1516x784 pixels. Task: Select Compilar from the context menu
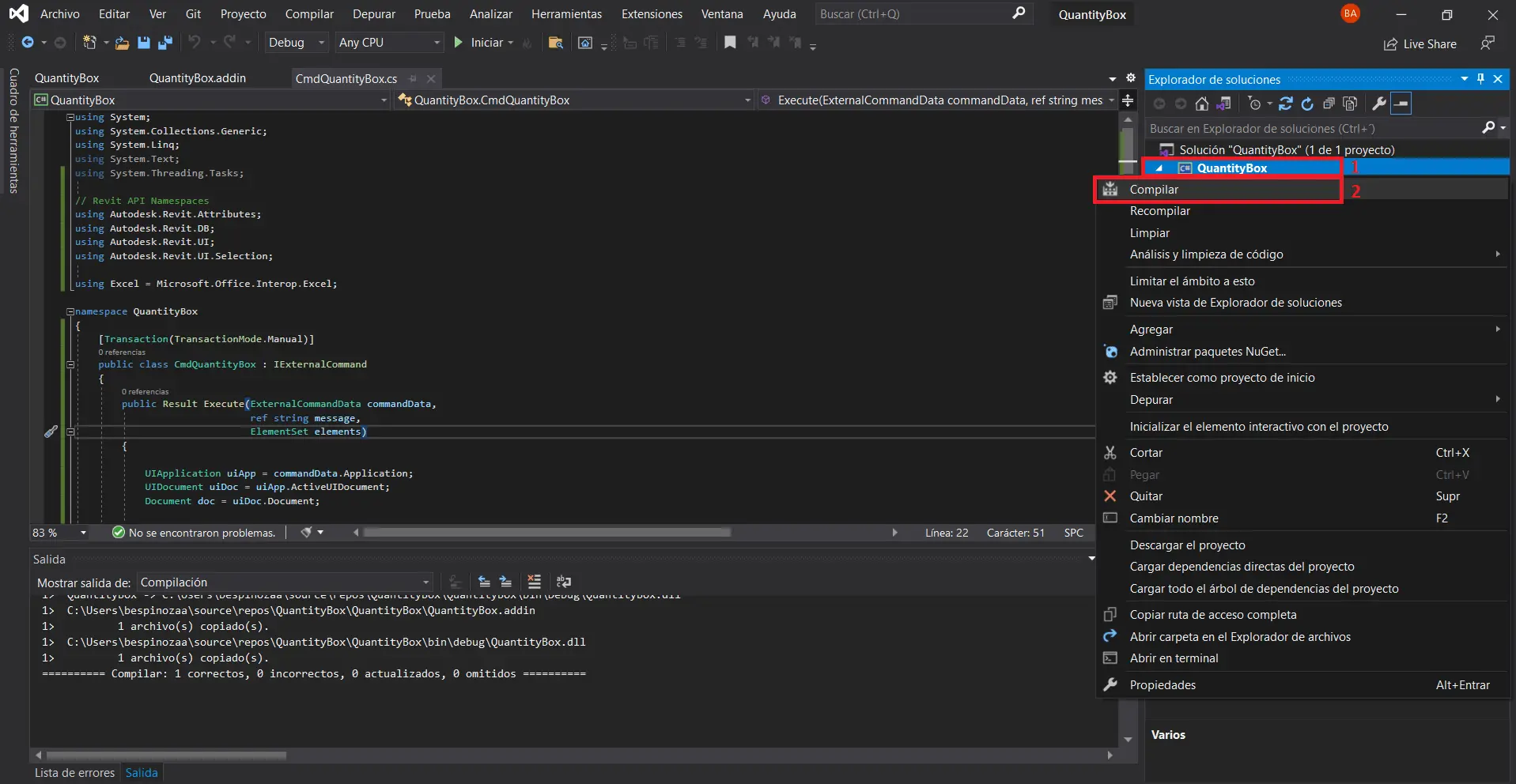point(1302,190)
